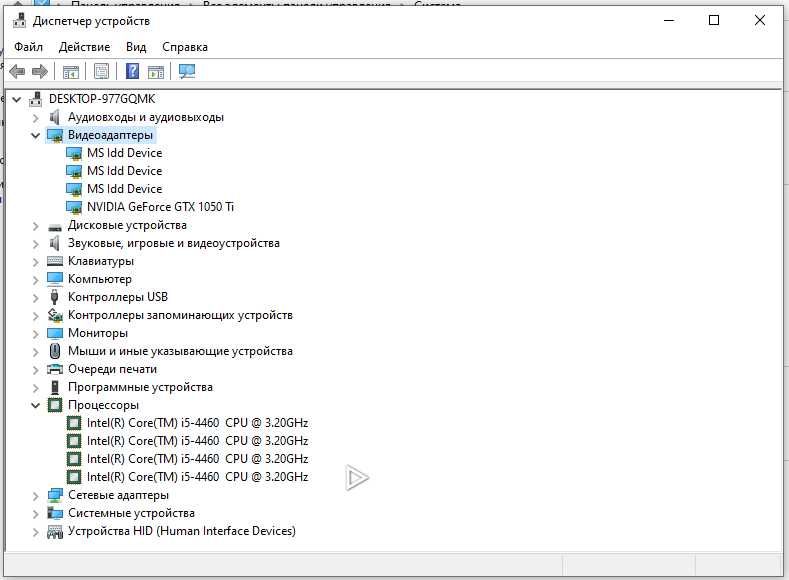This screenshot has width=789, height=580.
Task: Maximize the Диспетчер устройств window
Action: pos(714,20)
